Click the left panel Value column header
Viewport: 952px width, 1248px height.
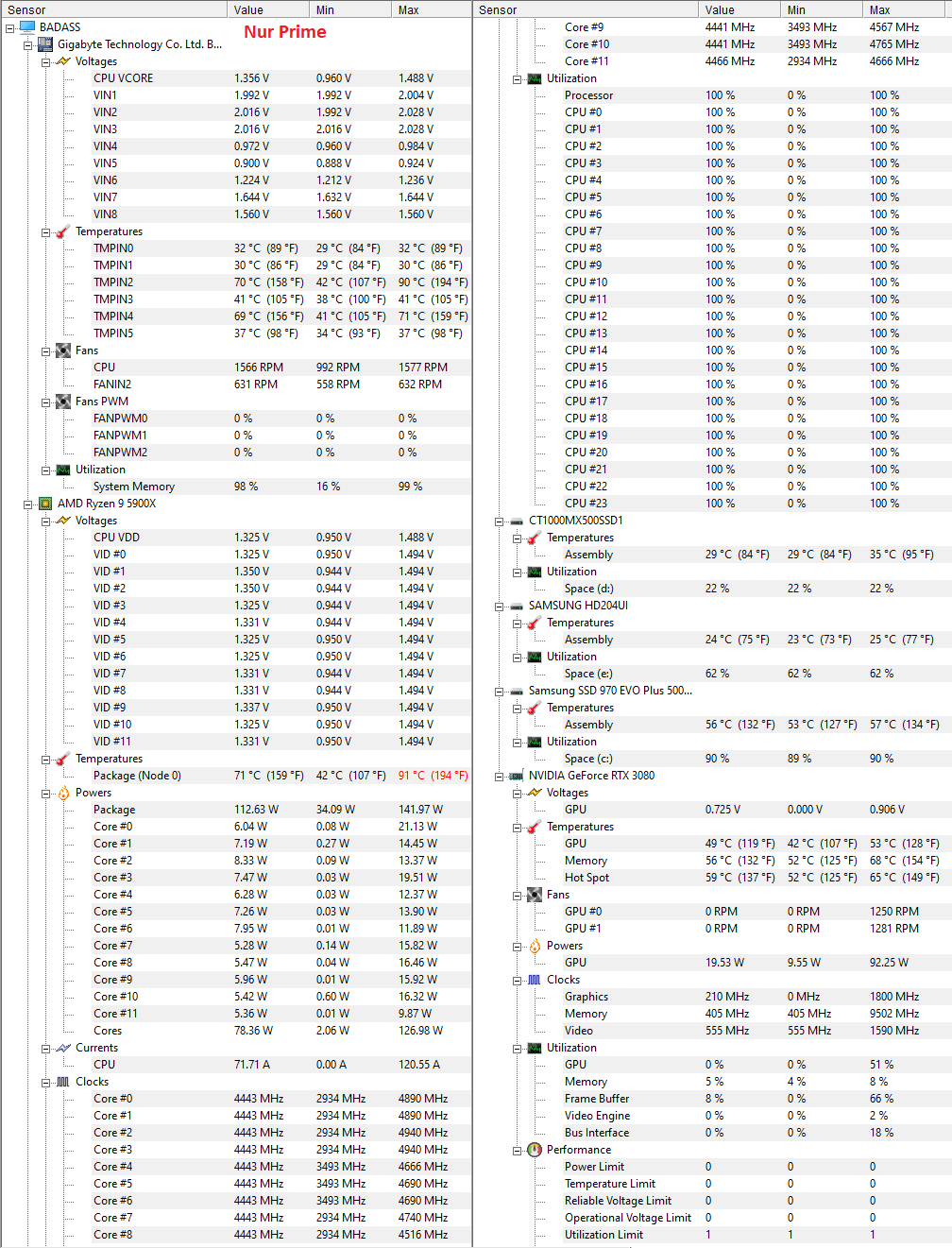tap(268, 9)
